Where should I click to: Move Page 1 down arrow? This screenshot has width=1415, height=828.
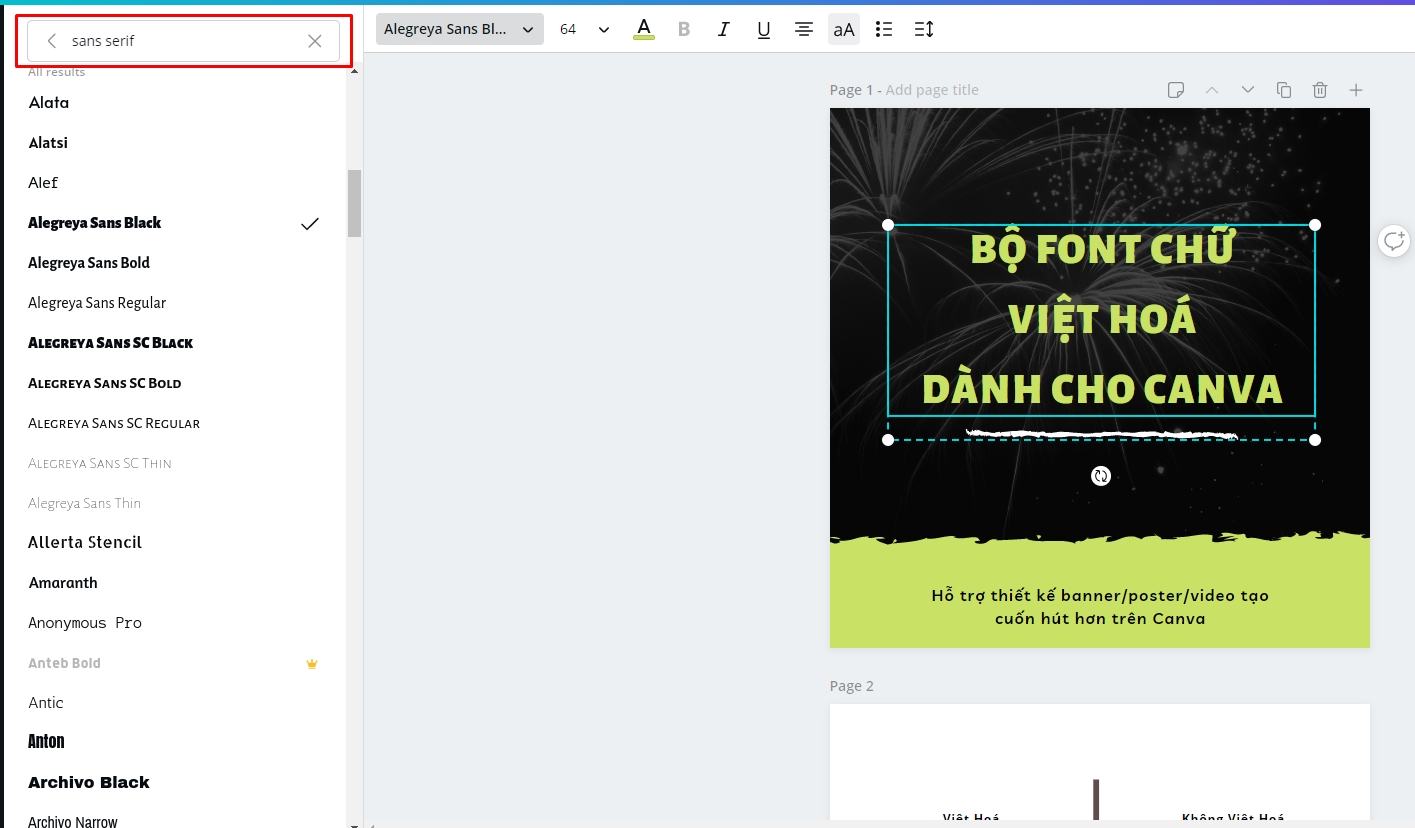[x=1248, y=90]
